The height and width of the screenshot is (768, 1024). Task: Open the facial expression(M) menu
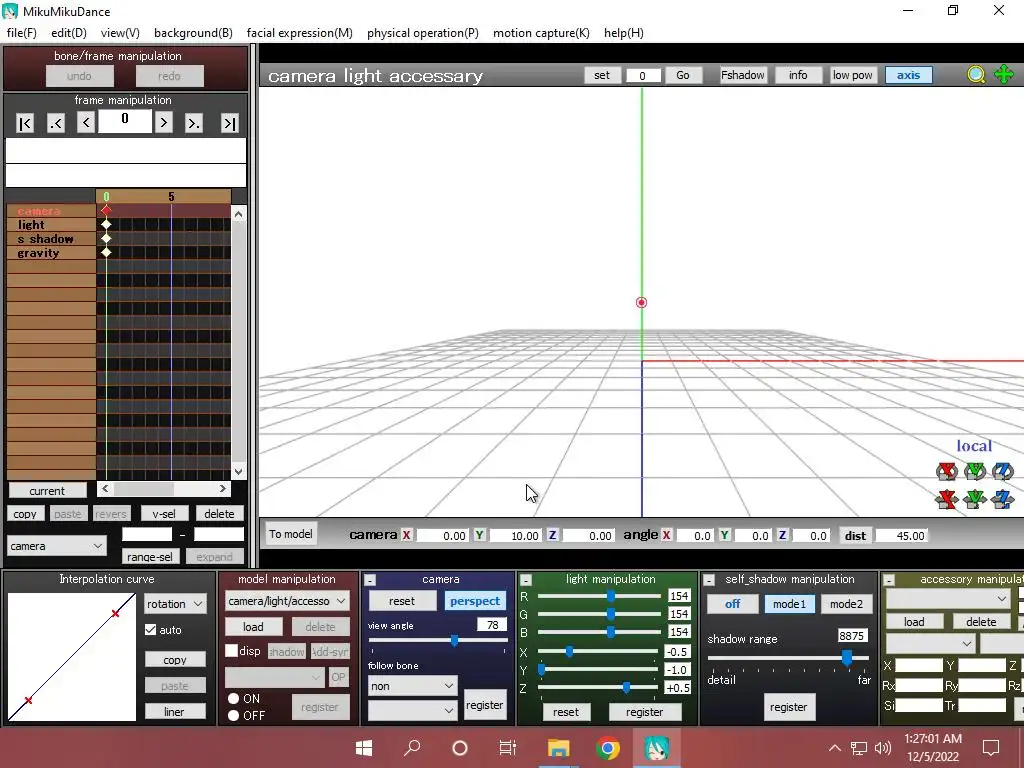click(x=300, y=33)
